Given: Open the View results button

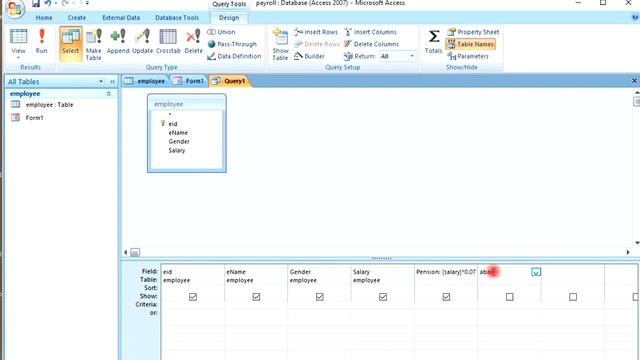Looking at the screenshot, I should point(18,41).
